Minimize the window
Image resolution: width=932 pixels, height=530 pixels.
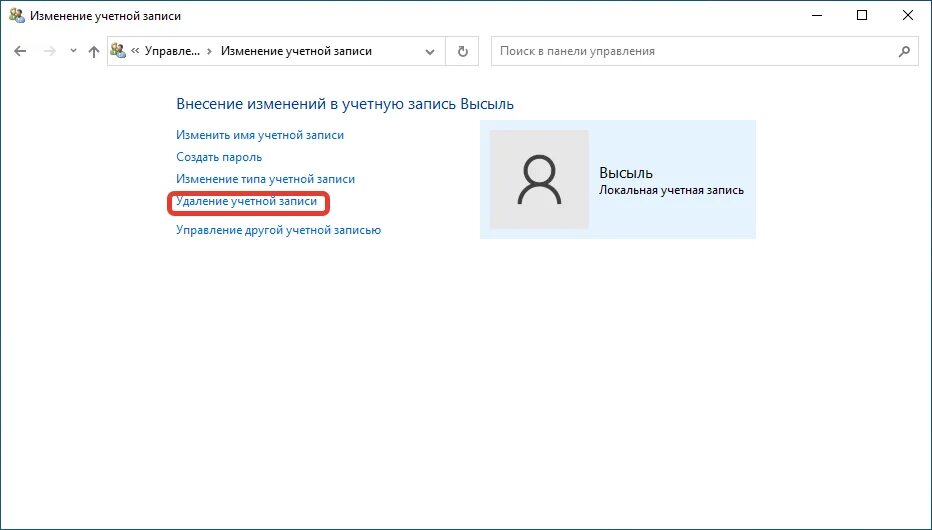pyautogui.click(x=816, y=16)
